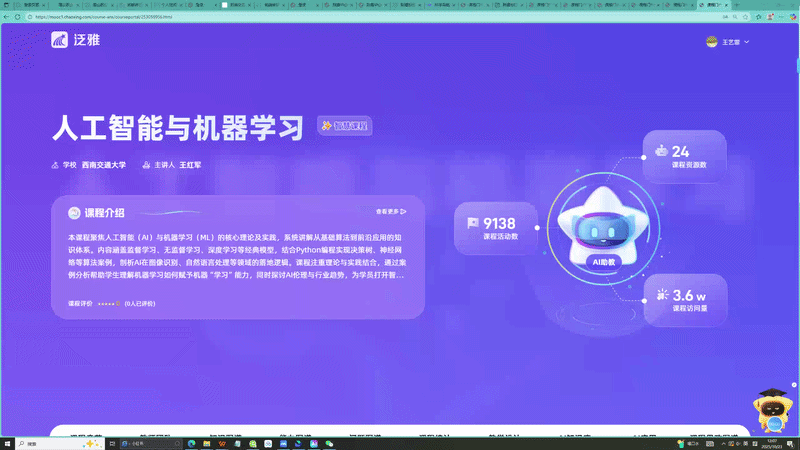The width and height of the screenshot is (800, 450).
Task: Show hidden system tray icons
Action: (x=723, y=444)
